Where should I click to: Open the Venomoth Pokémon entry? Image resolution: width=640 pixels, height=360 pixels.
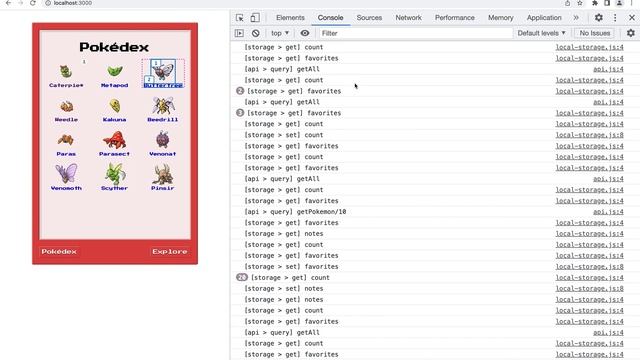66,177
